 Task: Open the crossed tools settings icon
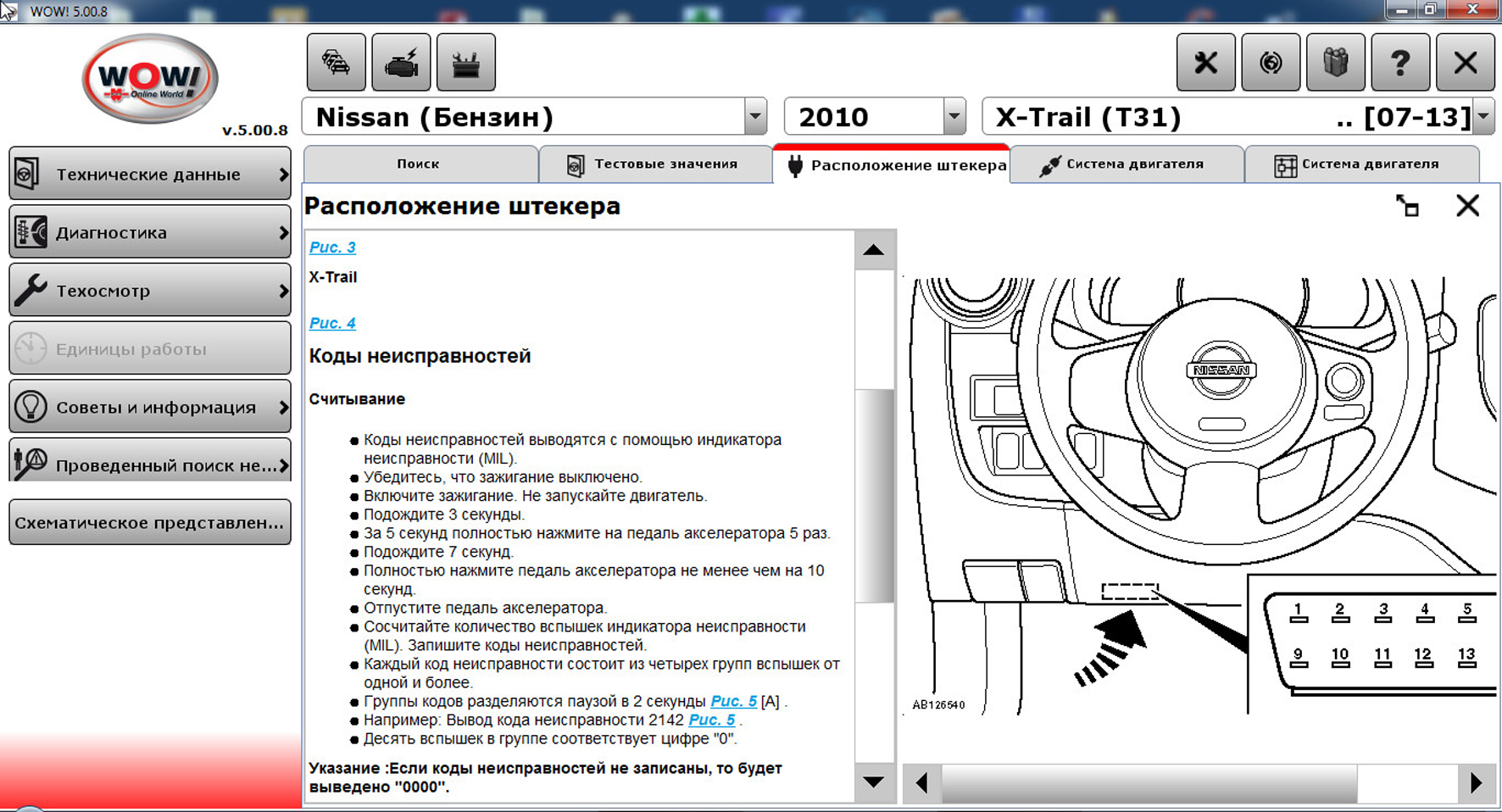coord(1205,63)
